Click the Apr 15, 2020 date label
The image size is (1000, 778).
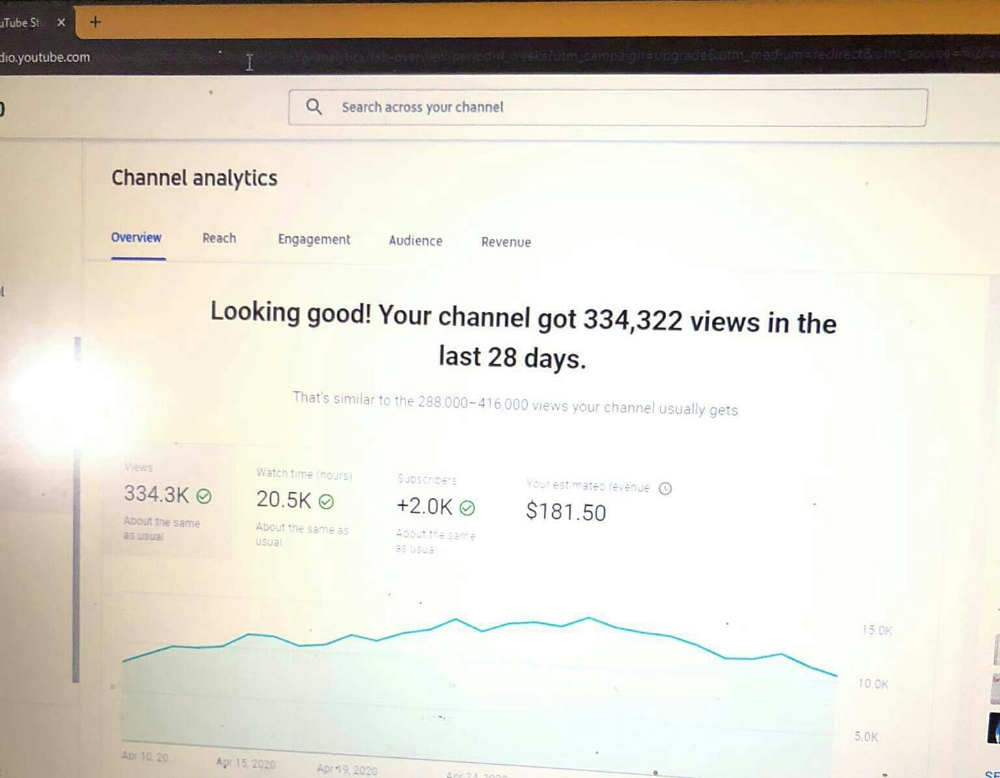tap(246, 763)
